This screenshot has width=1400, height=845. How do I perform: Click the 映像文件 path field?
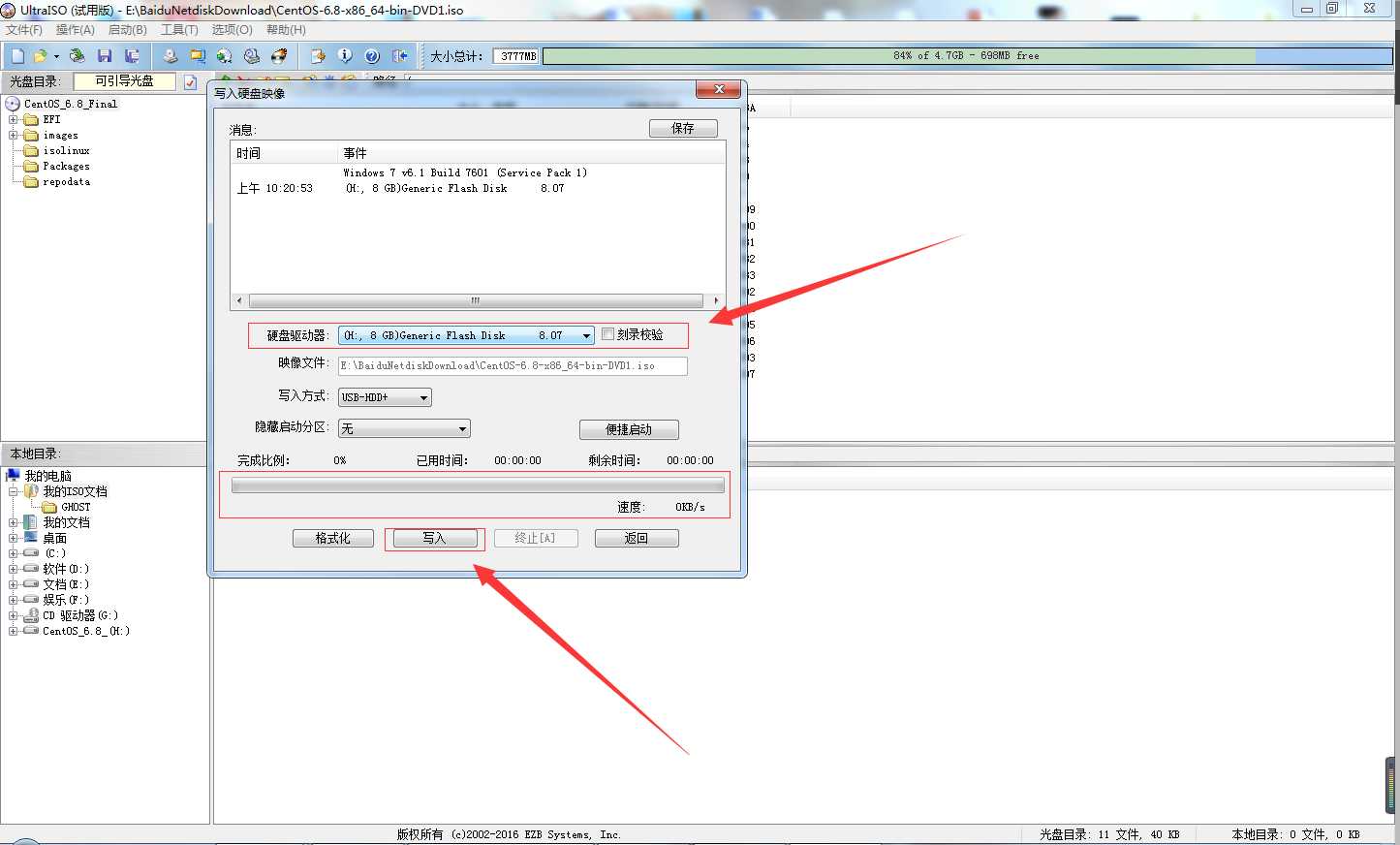513,365
